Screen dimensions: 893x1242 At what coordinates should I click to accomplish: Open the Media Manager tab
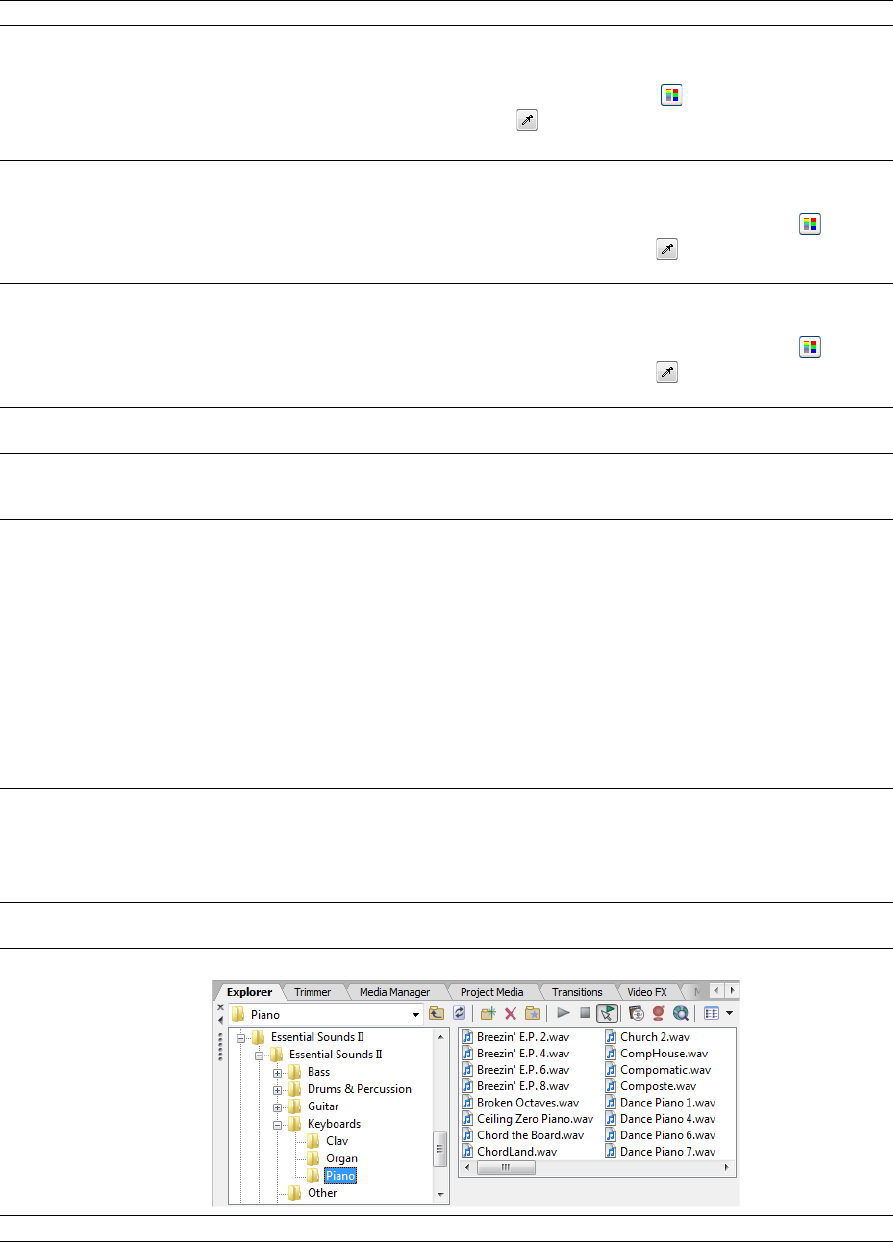pos(395,992)
